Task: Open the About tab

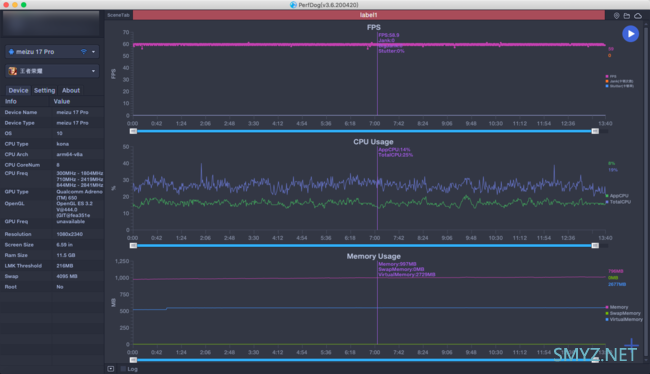Action: point(71,90)
